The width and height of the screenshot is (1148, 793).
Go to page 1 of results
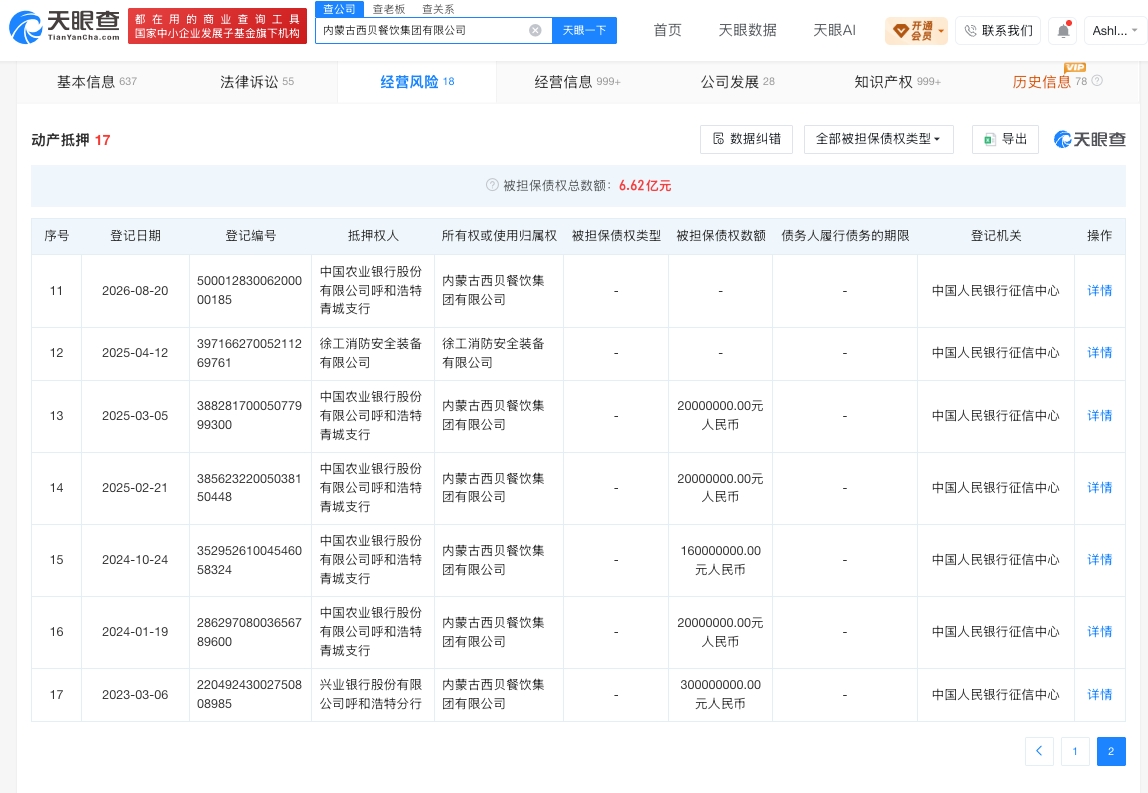[x=1075, y=751]
